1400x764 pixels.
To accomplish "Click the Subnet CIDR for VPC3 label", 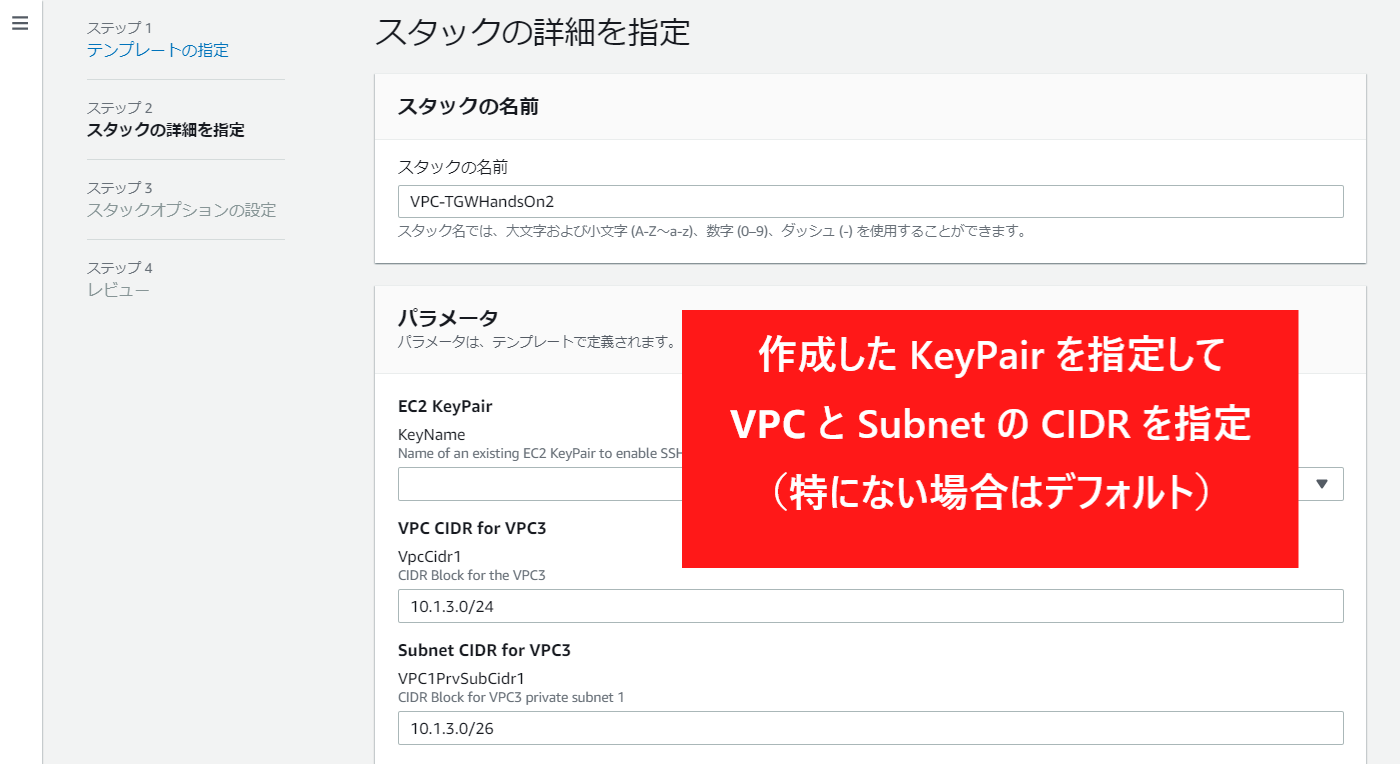I will [x=484, y=650].
